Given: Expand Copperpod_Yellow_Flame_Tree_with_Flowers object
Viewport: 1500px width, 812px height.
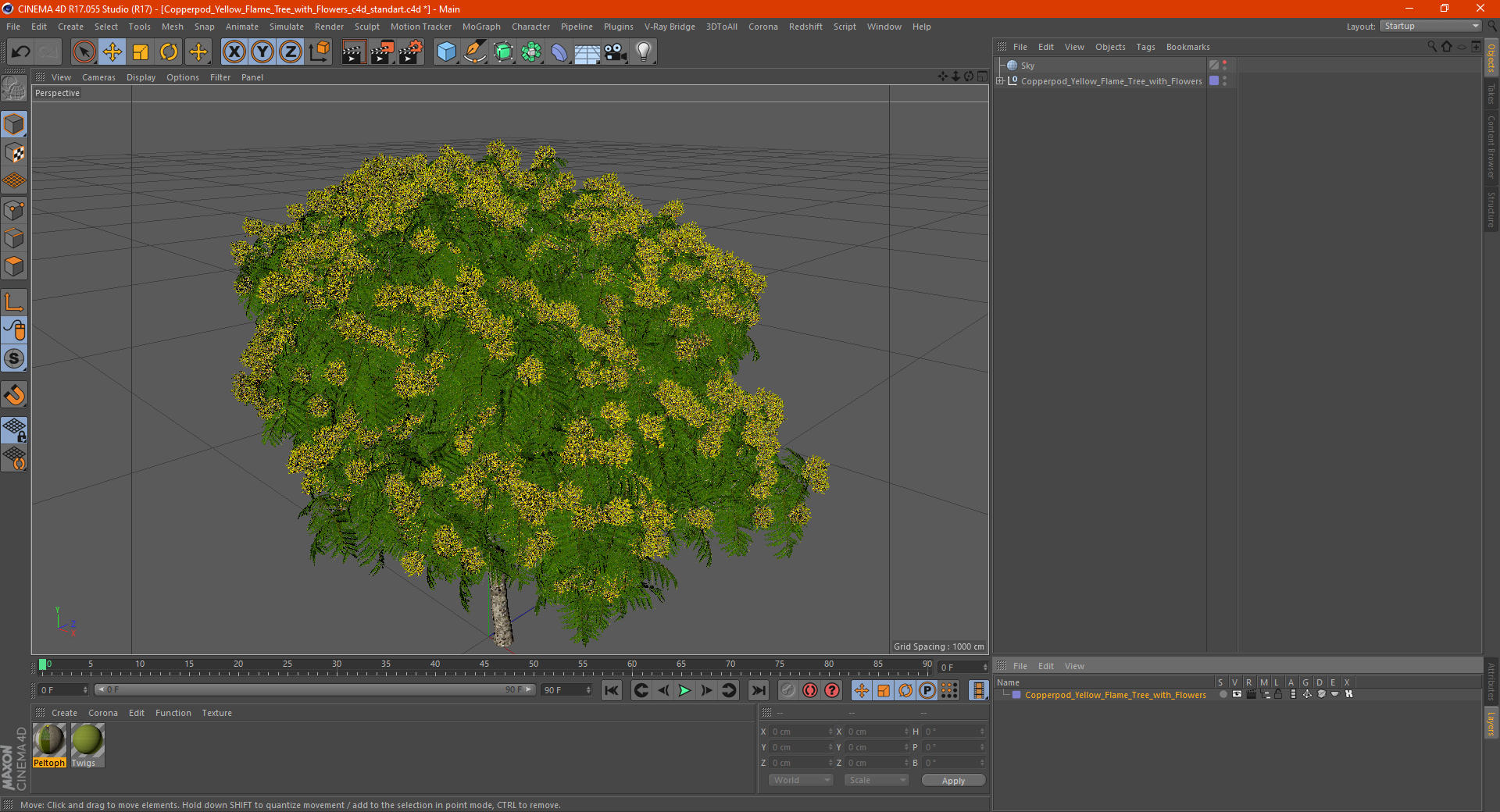Looking at the screenshot, I should point(1000,81).
